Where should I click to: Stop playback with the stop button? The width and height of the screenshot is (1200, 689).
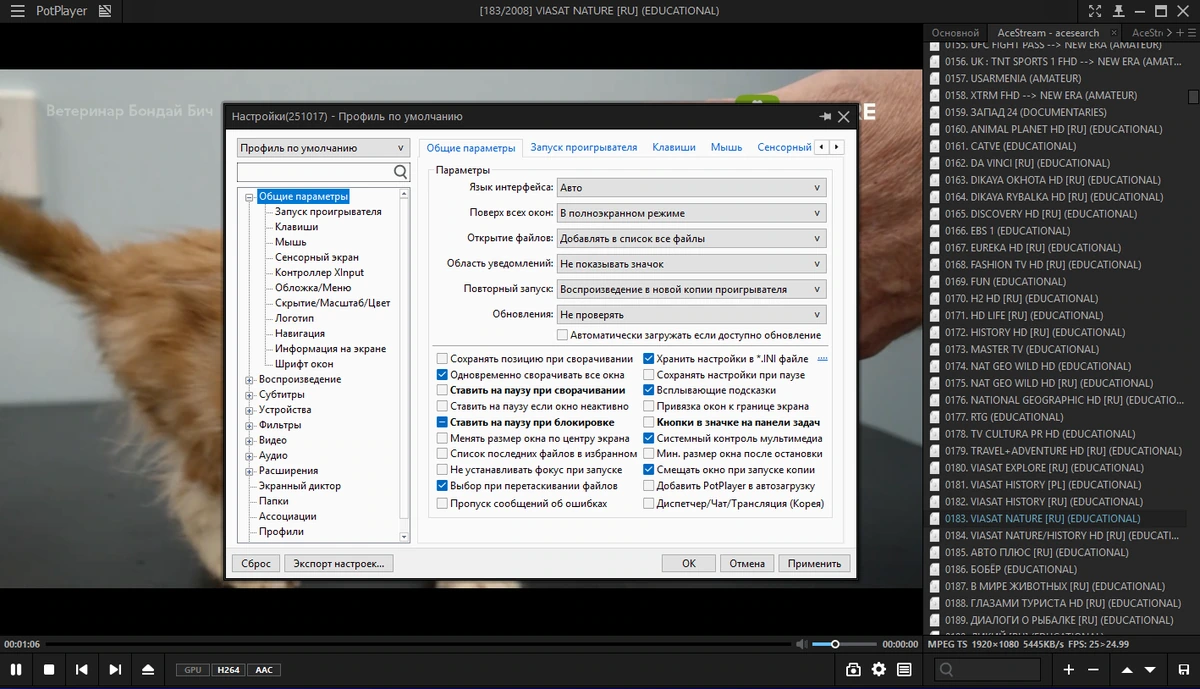tap(49, 669)
